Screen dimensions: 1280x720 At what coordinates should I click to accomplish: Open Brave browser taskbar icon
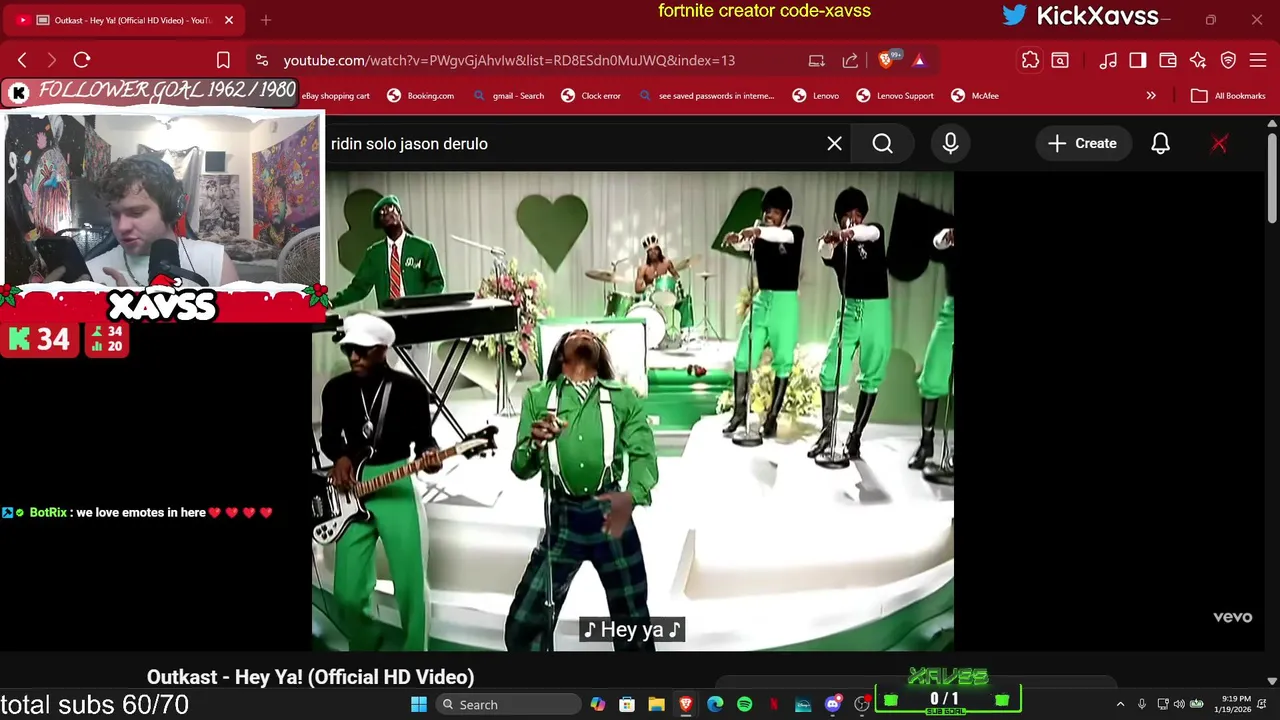point(686,704)
